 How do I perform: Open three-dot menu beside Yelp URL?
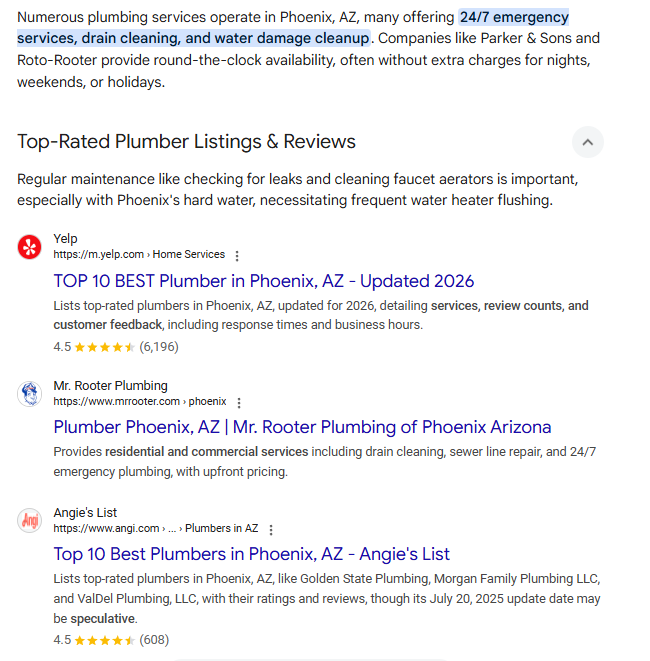237,255
